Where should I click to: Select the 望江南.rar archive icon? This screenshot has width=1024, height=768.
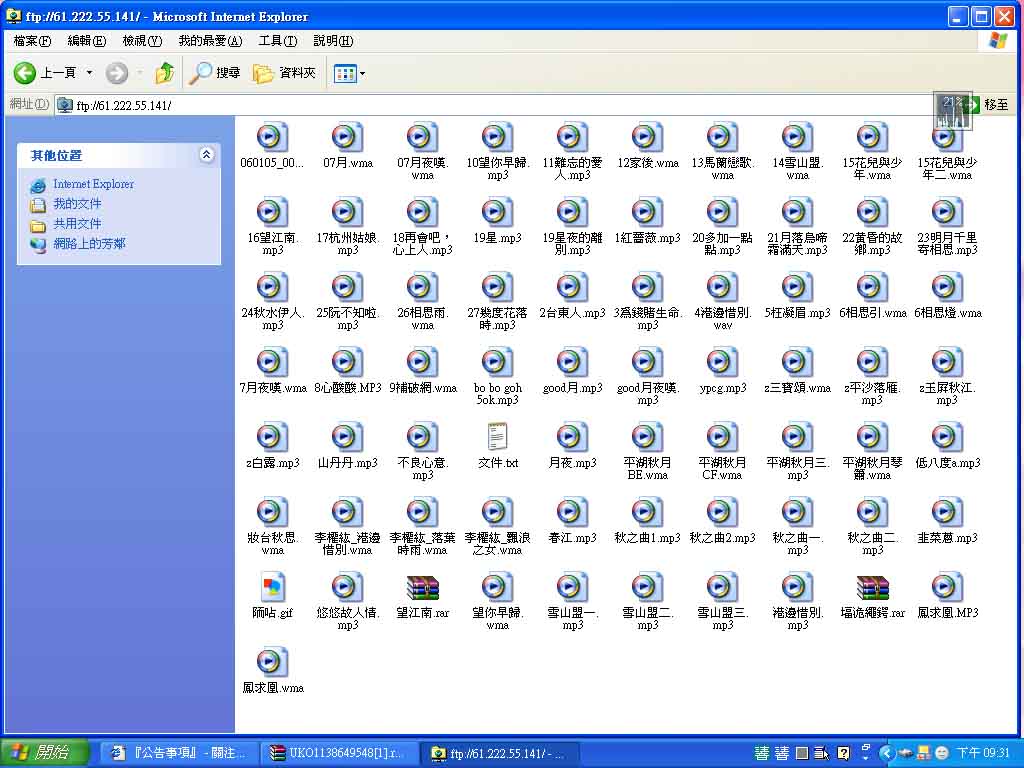point(422,588)
